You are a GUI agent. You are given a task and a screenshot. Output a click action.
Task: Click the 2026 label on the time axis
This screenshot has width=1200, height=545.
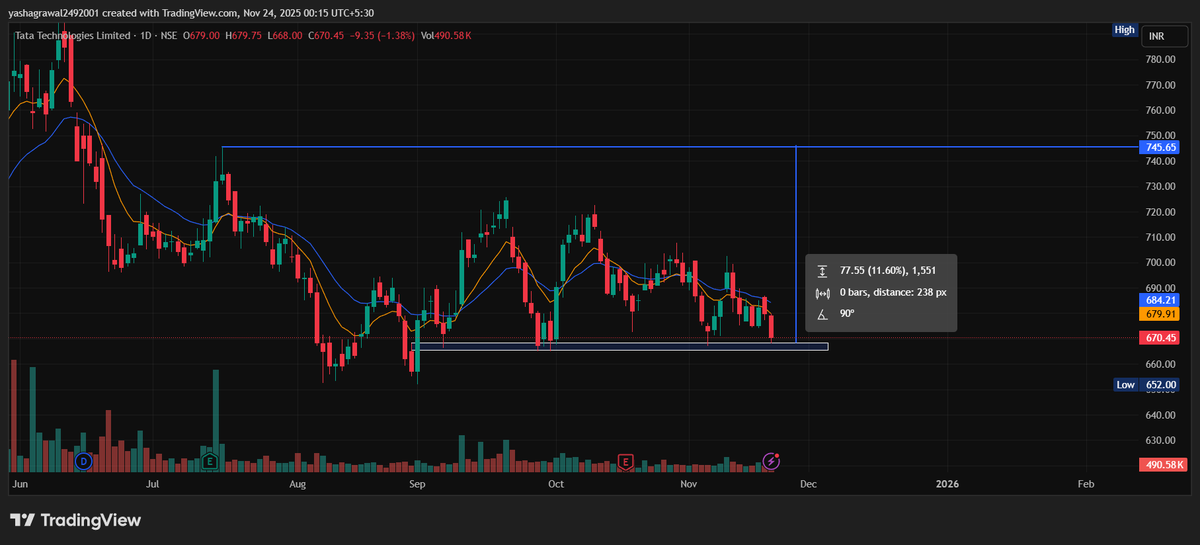pos(947,484)
